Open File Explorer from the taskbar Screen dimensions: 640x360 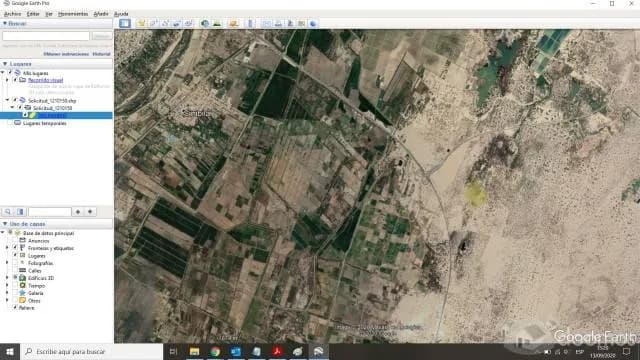tap(194, 351)
